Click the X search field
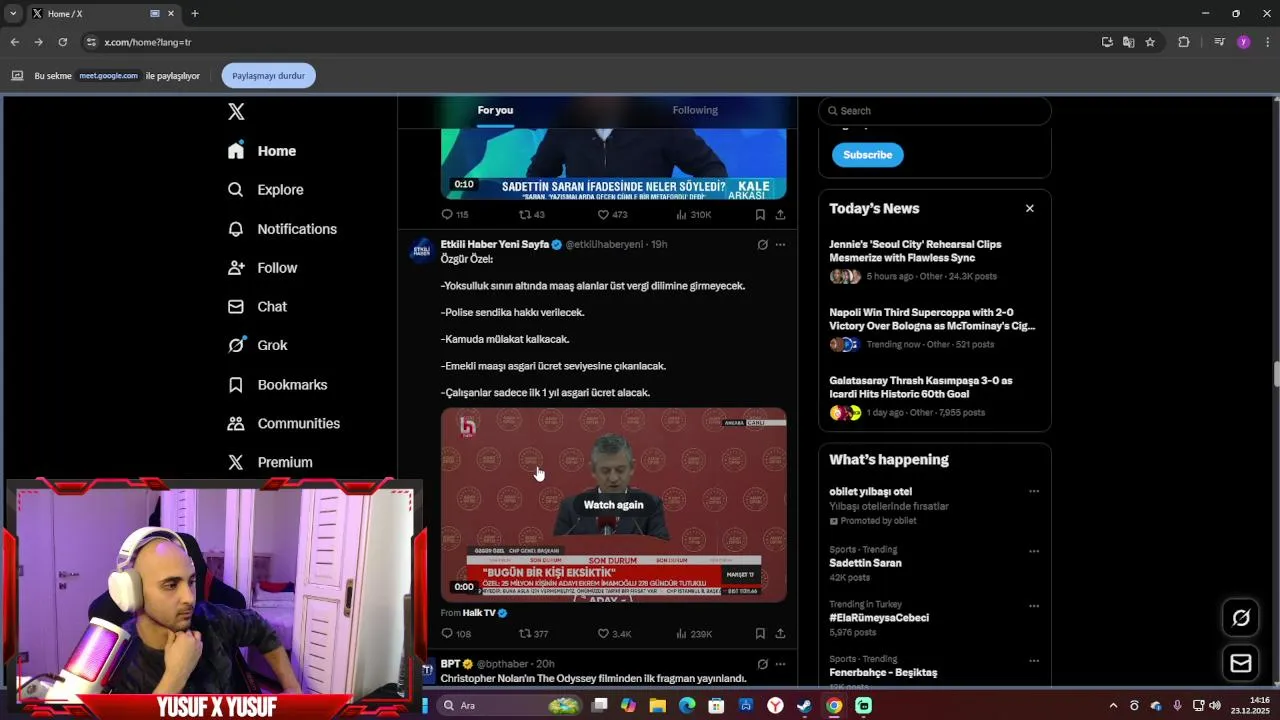 pyautogui.click(x=935, y=111)
